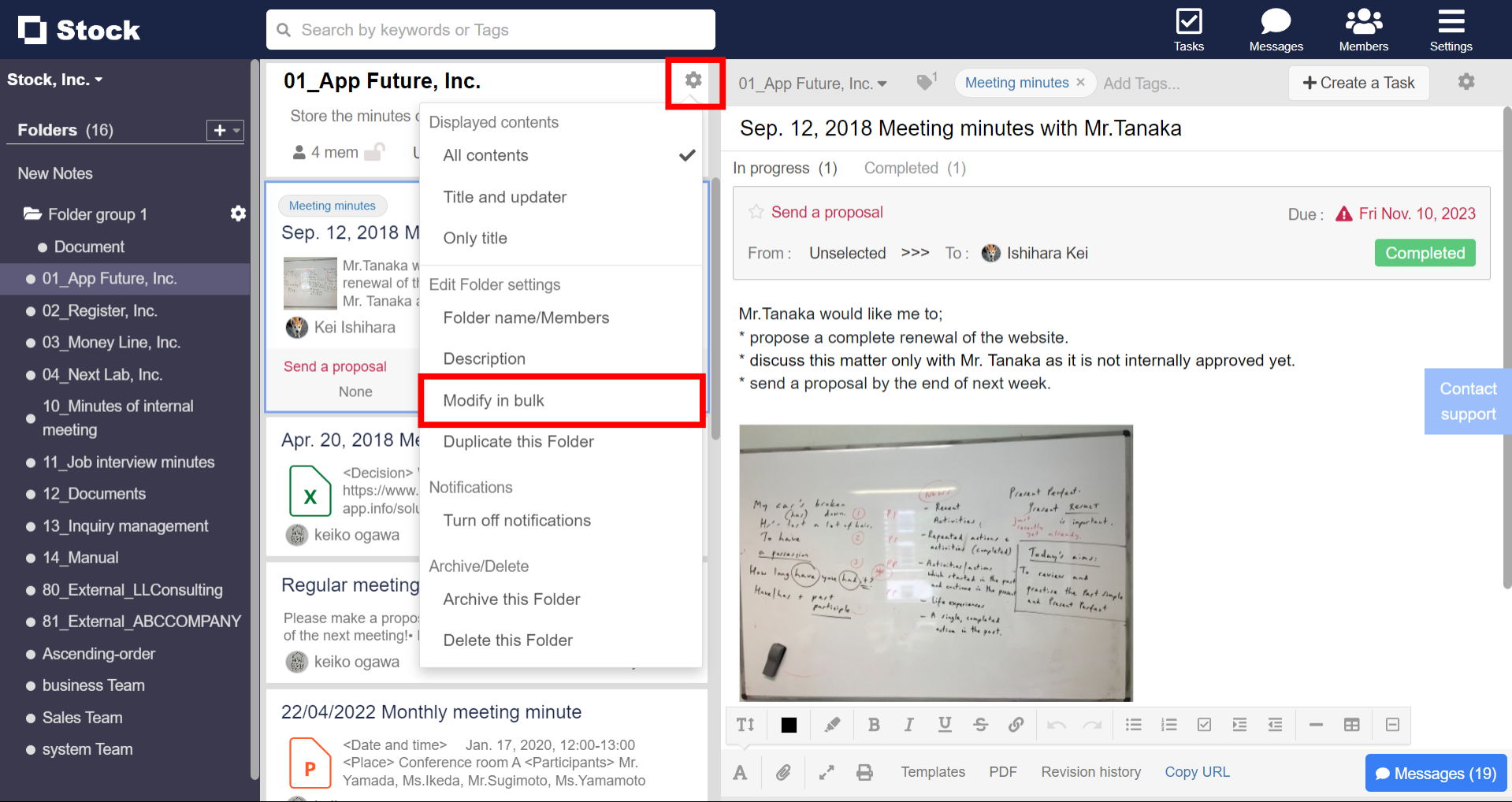
Task: Open the 01_App Future, Inc. note folder dropdown
Action: point(813,84)
